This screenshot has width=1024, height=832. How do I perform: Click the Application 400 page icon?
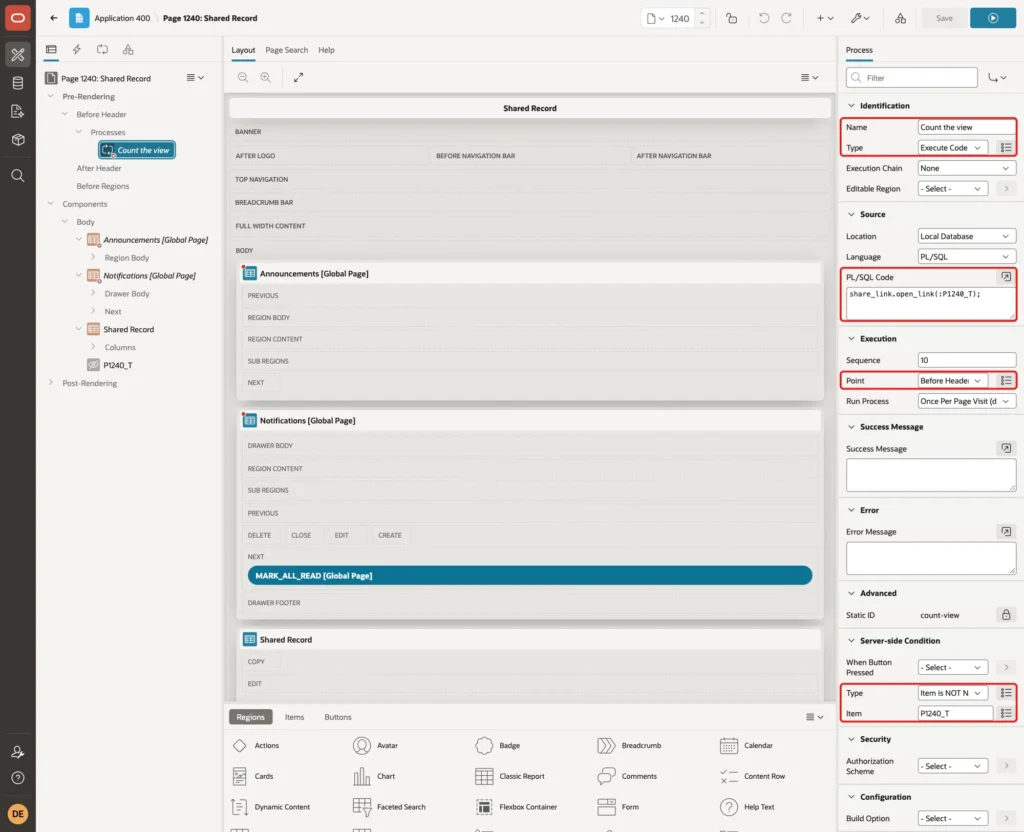tap(79, 18)
